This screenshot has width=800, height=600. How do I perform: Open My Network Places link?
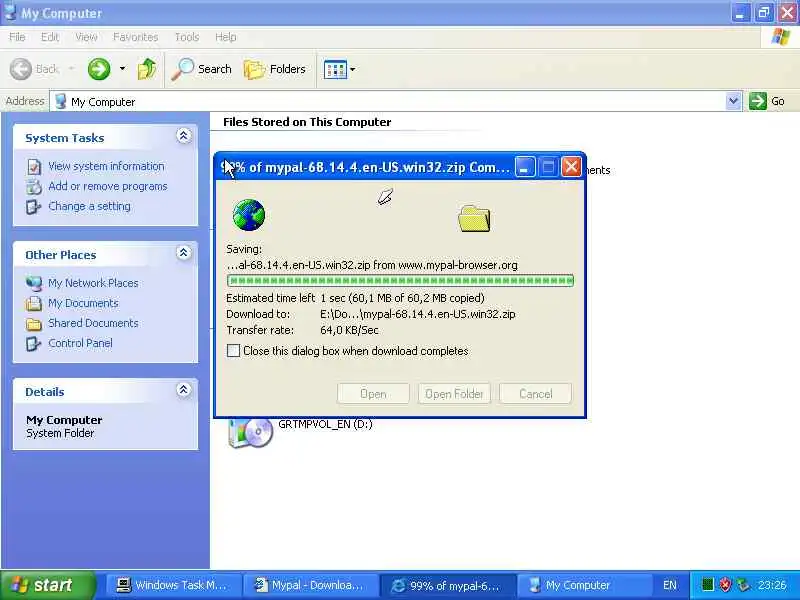point(93,283)
